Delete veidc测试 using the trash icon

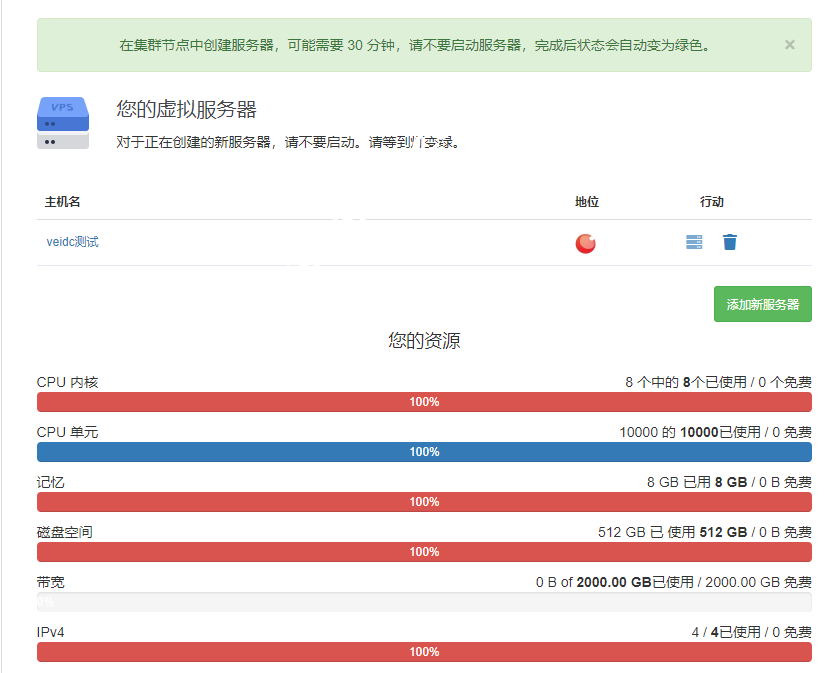tap(730, 242)
